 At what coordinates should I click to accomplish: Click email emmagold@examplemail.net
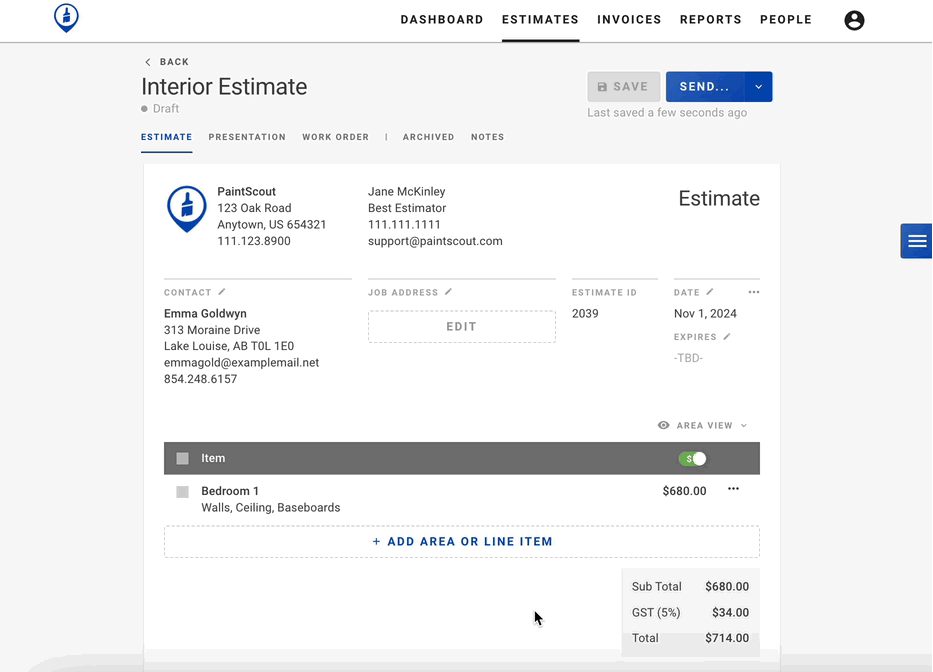pyautogui.click(x=242, y=362)
